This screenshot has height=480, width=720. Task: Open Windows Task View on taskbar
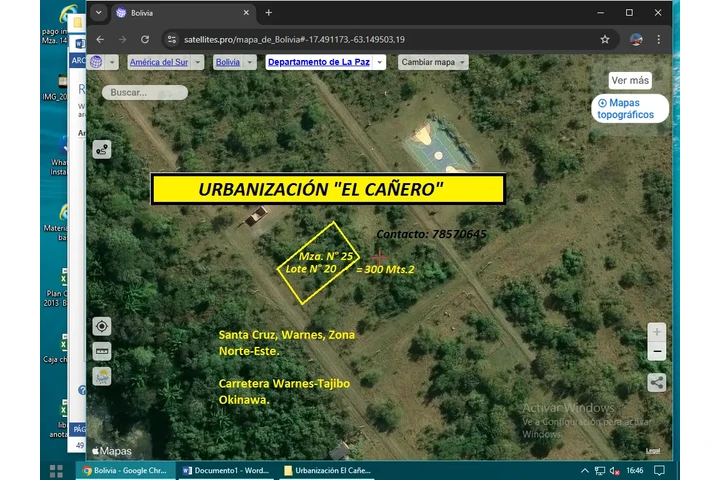point(56,470)
